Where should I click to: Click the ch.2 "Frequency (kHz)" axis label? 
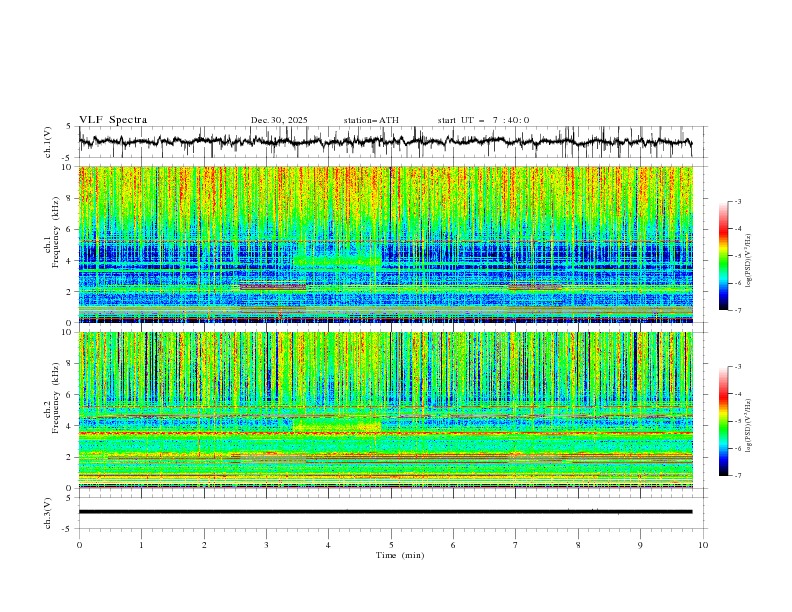tap(56, 398)
